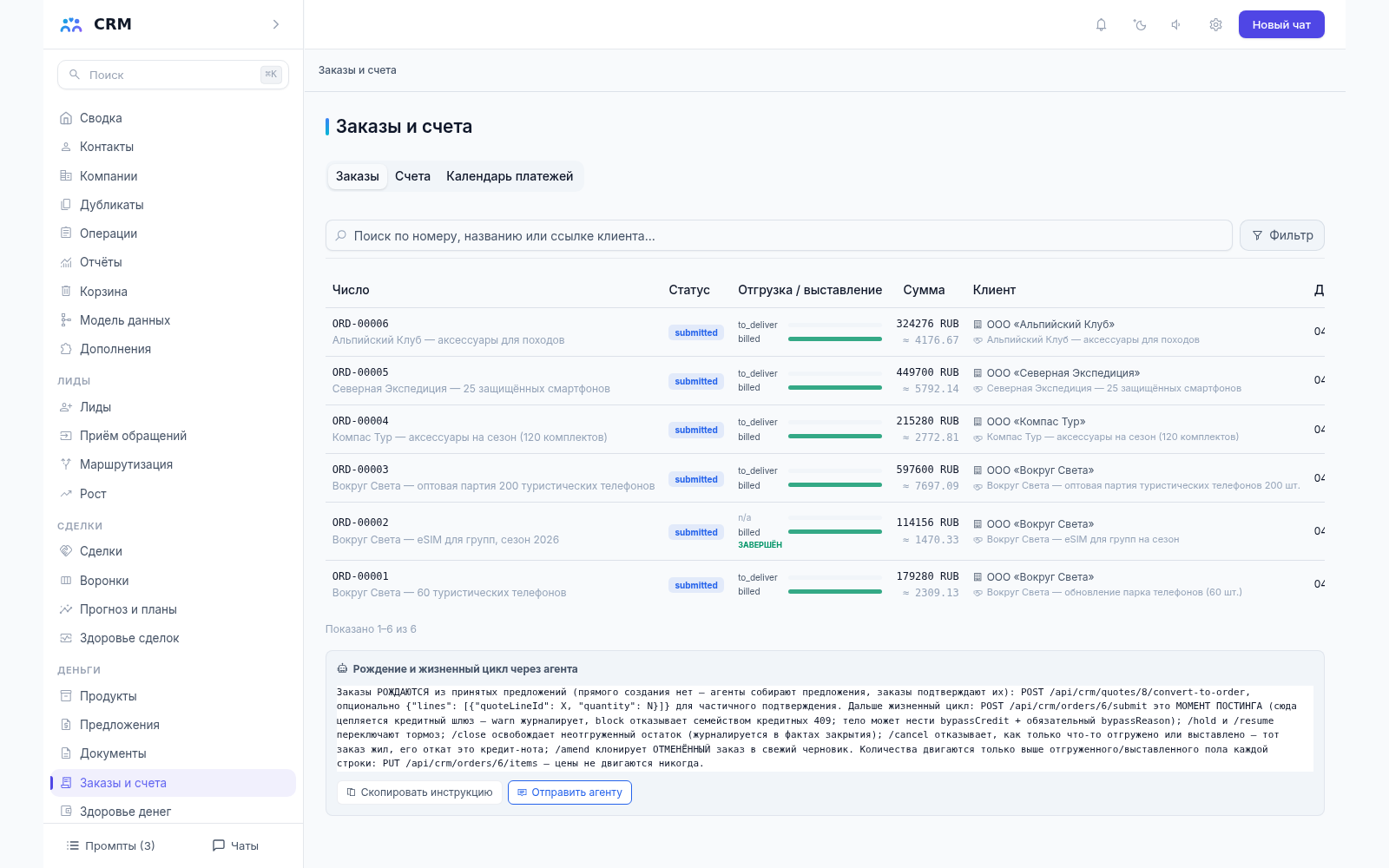Open Прогноз и планы trend icon
Screen dimensions: 1389x868
click(x=66, y=609)
